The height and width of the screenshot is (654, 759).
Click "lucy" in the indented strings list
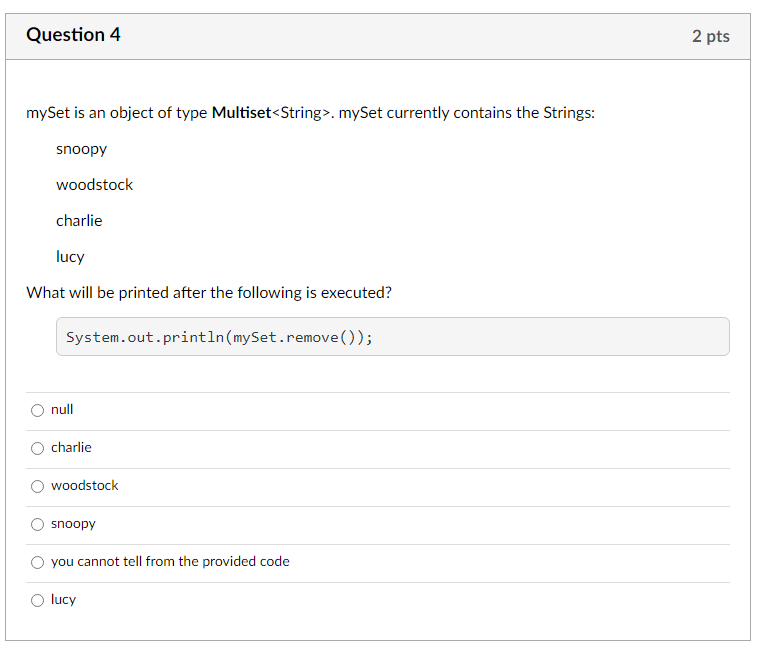pos(70,257)
